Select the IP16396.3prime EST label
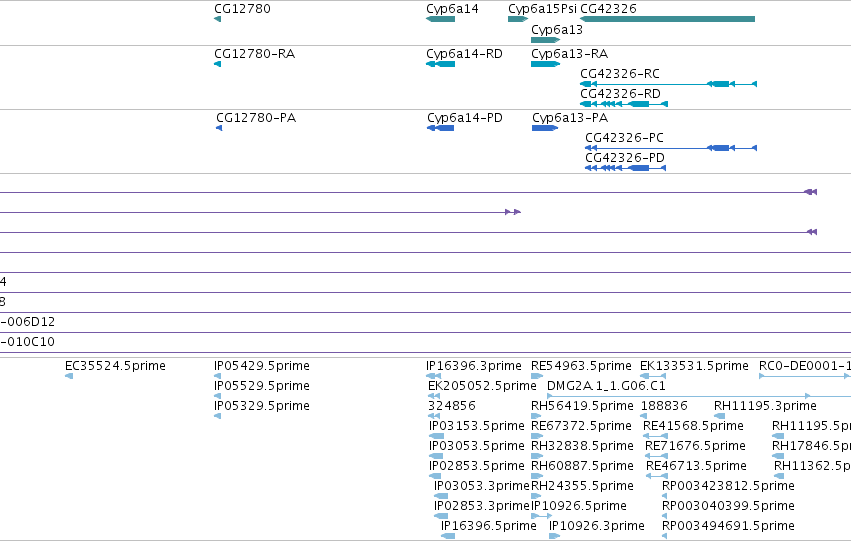Image resolution: width=851 pixels, height=541 pixels. pos(474,366)
